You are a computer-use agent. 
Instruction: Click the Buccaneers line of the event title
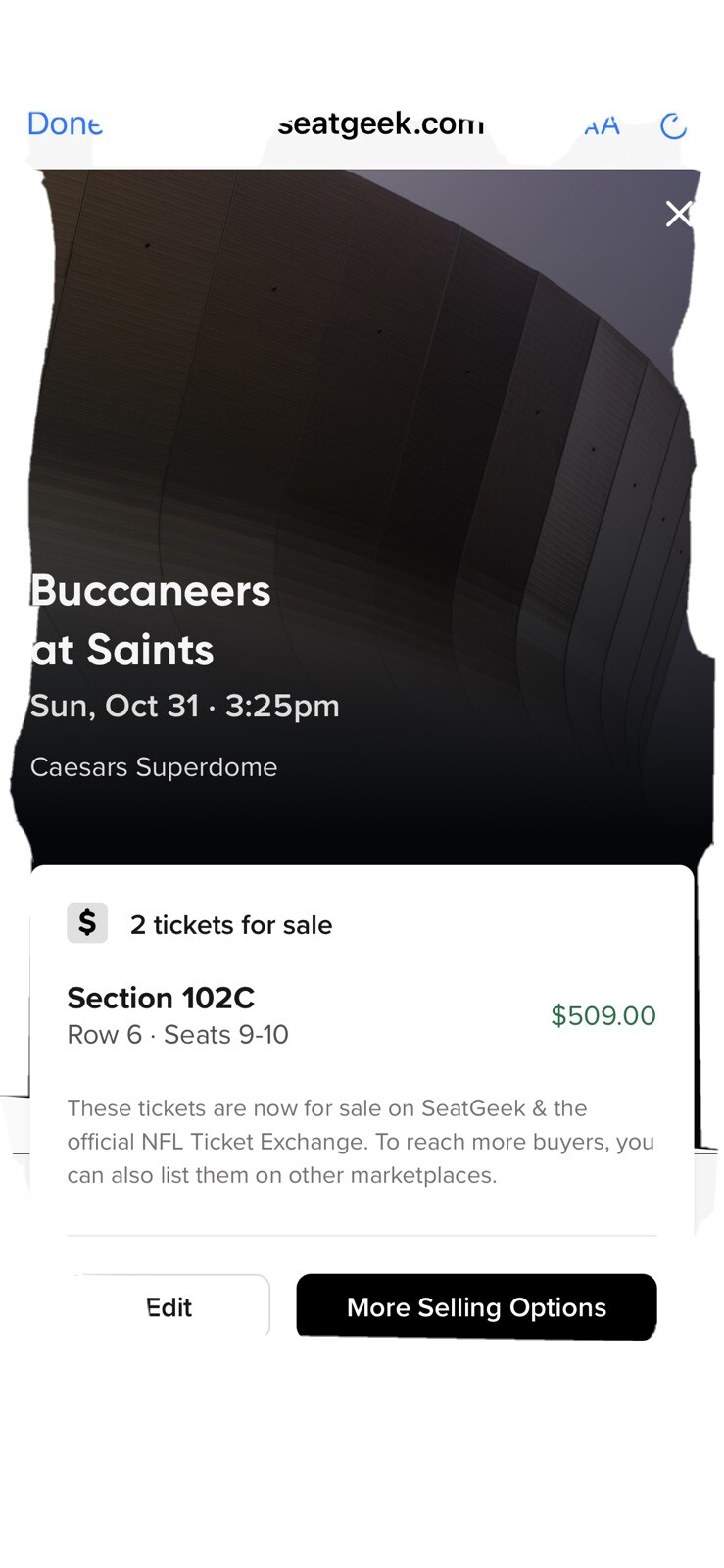[x=151, y=591]
